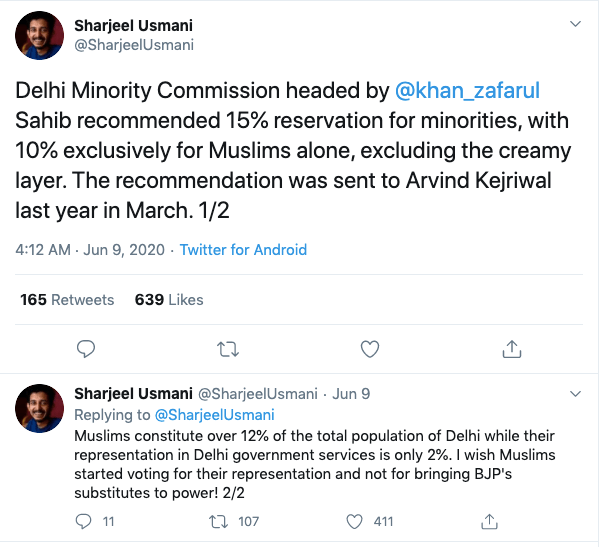The image size is (602, 547).
Task: Open @SharjeelUsmani handle under main author name
Action: (134, 45)
